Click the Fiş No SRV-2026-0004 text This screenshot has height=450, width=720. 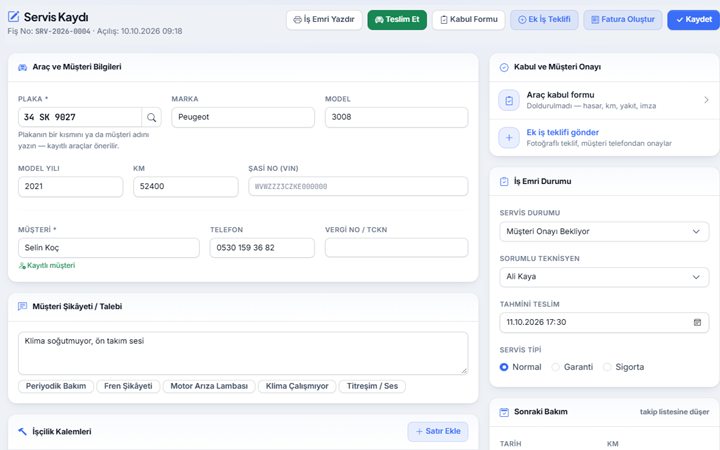click(49, 31)
